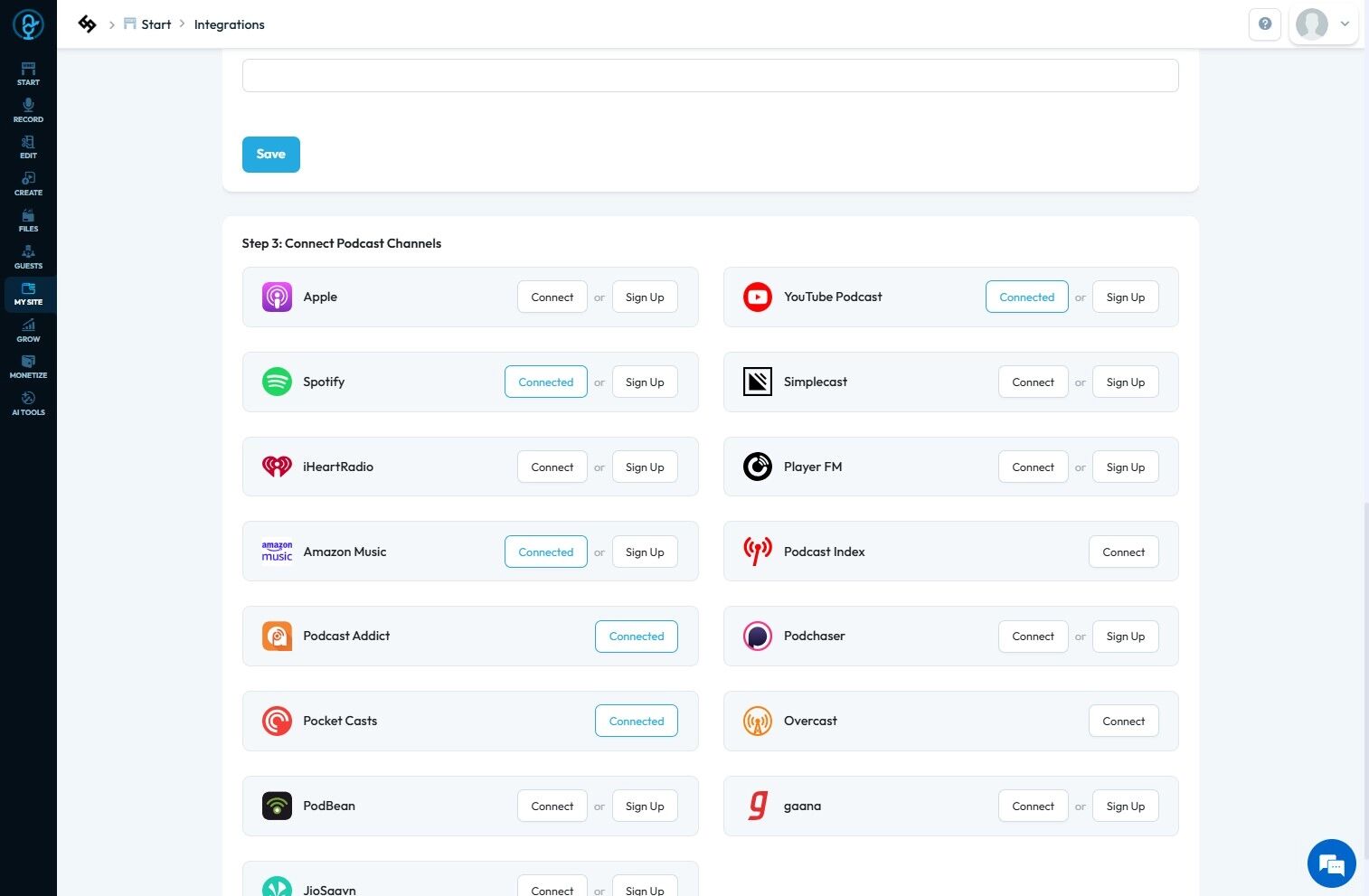Click the Amazon Music channel icon
The image size is (1369, 896).
(277, 552)
